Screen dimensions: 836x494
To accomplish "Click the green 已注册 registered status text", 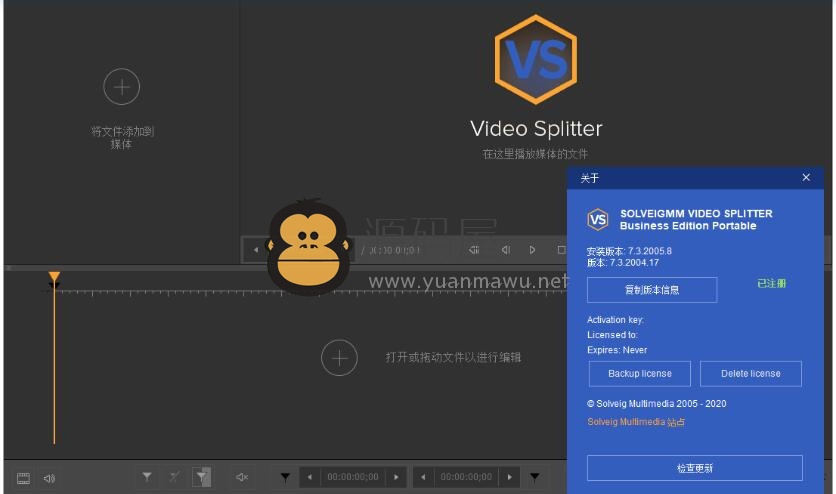I will coord(771,284).
